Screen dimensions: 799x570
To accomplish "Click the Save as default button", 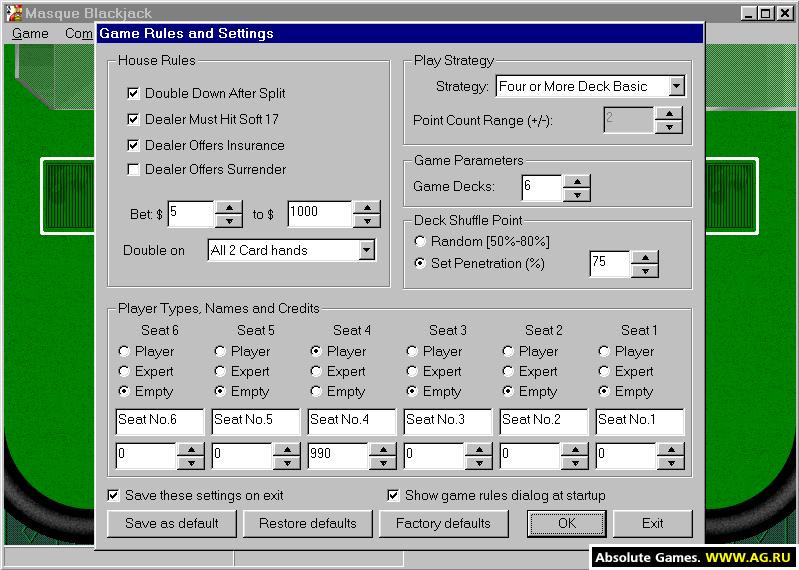I will (x=172, y=523).
